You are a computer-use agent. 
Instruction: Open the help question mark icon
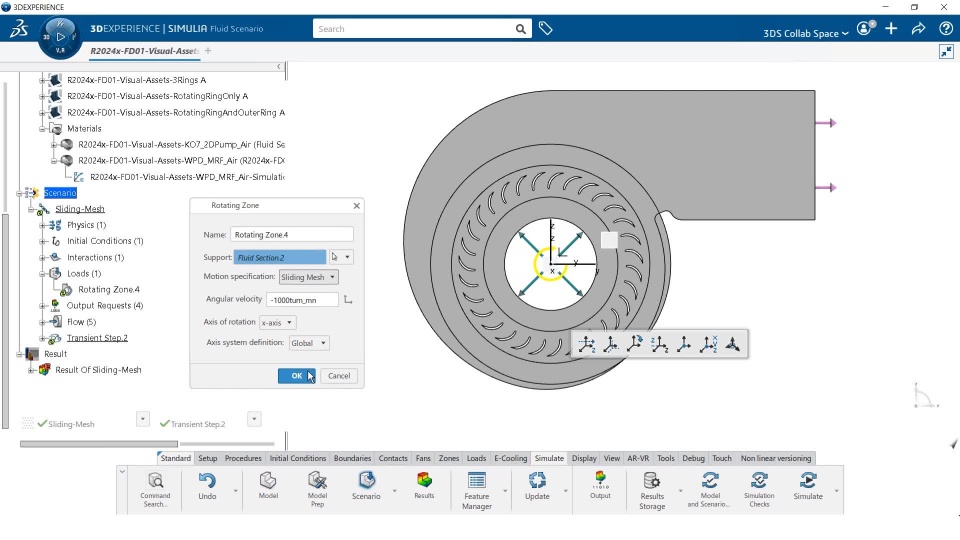945,28
